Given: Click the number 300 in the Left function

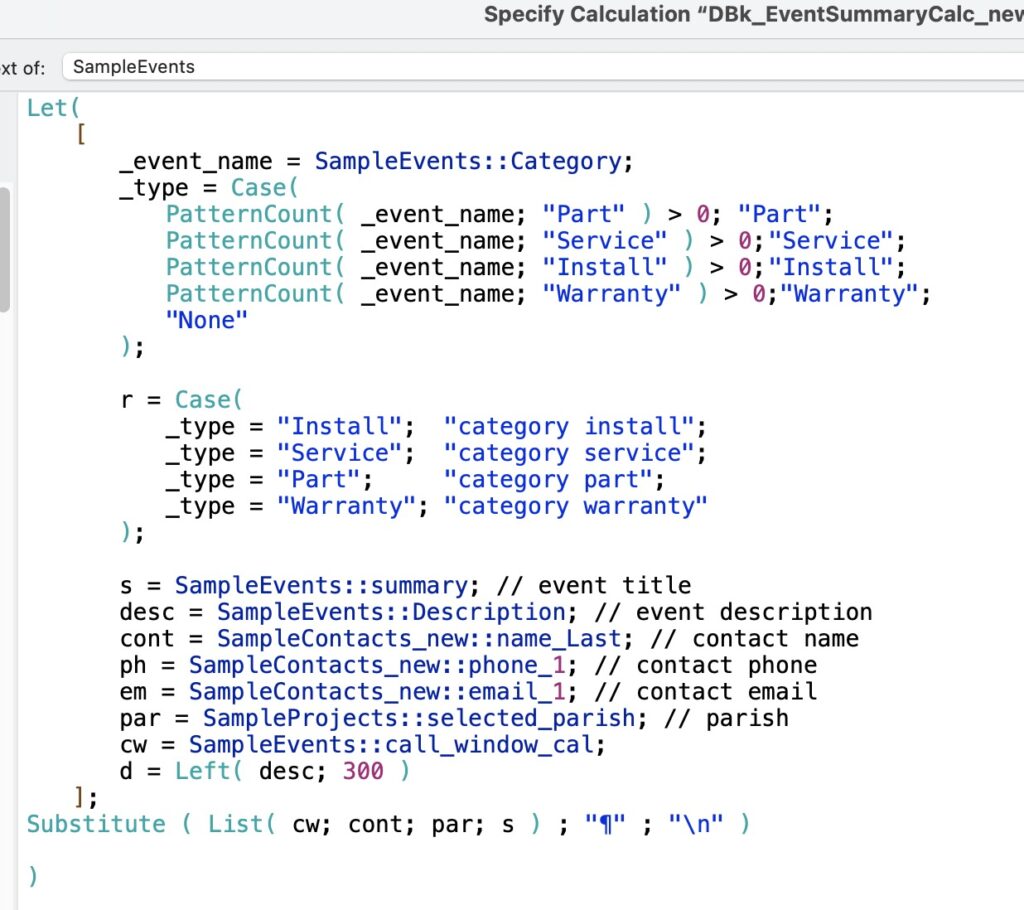Looking at the screenshot, I should 362,771.
